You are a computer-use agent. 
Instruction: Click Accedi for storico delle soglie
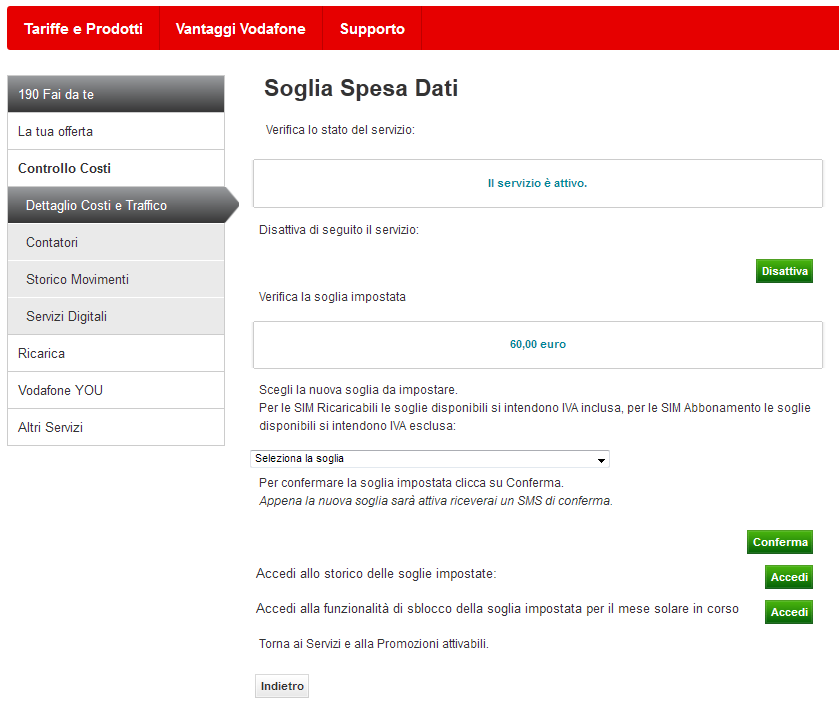pos(788,577)
